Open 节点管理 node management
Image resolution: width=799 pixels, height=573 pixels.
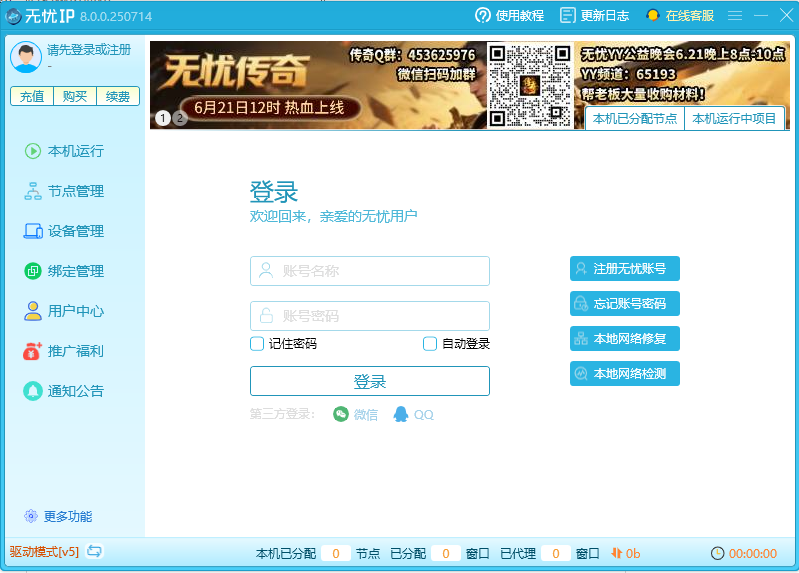click(x=64, y=191)
